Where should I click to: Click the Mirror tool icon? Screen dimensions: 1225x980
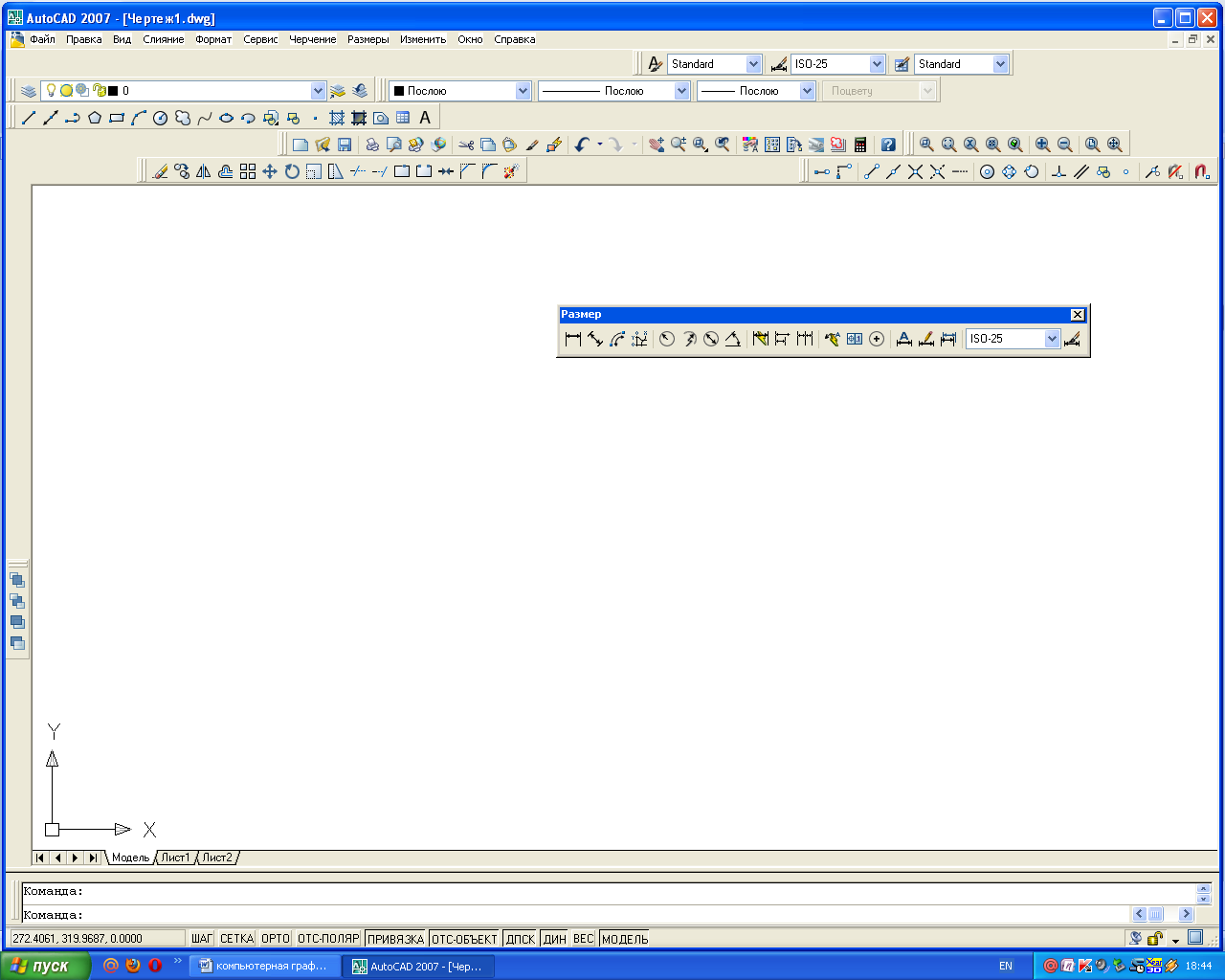click(x=204, y=171)
